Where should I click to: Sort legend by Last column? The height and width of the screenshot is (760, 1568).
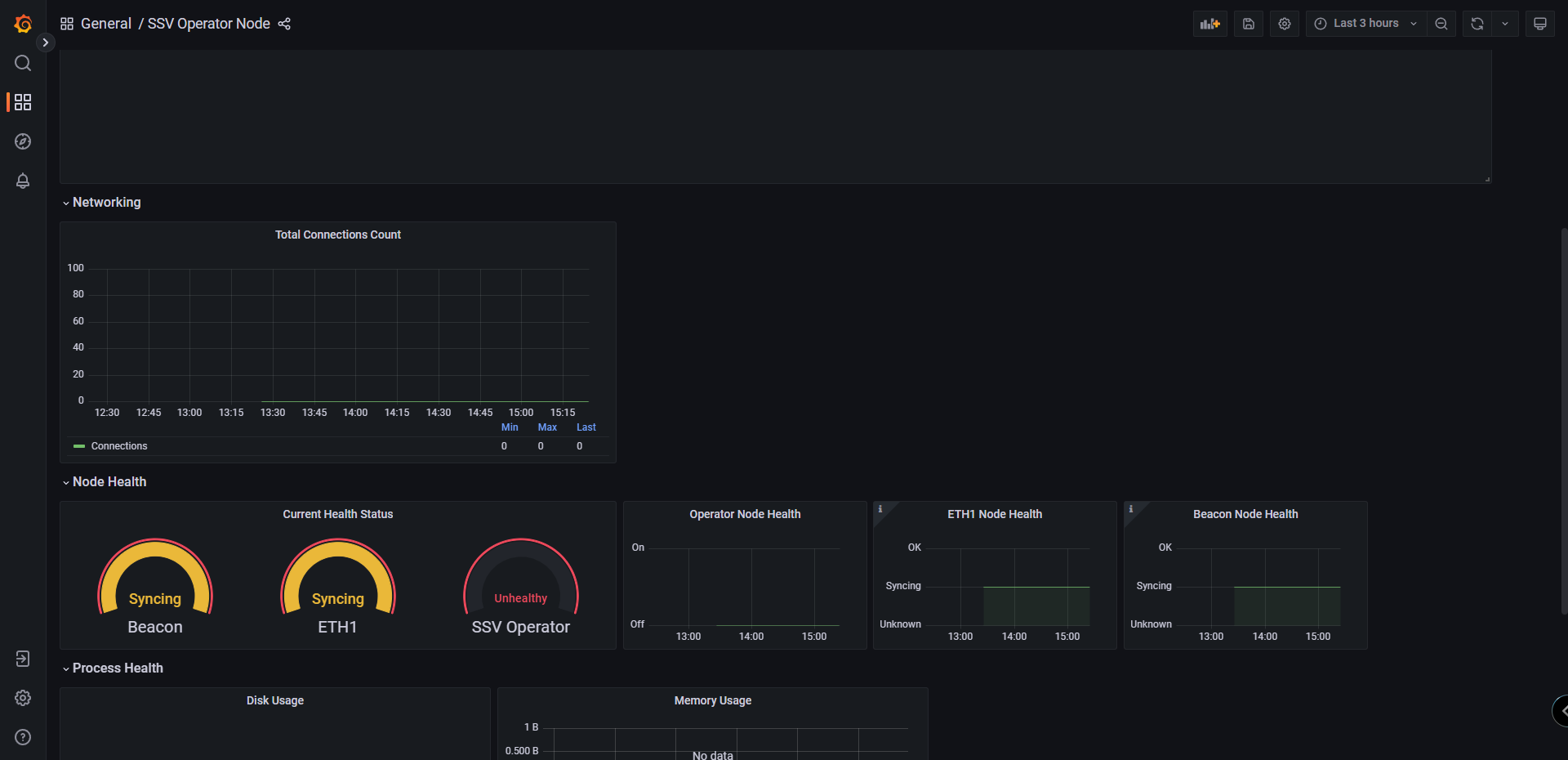coord(586,427)
